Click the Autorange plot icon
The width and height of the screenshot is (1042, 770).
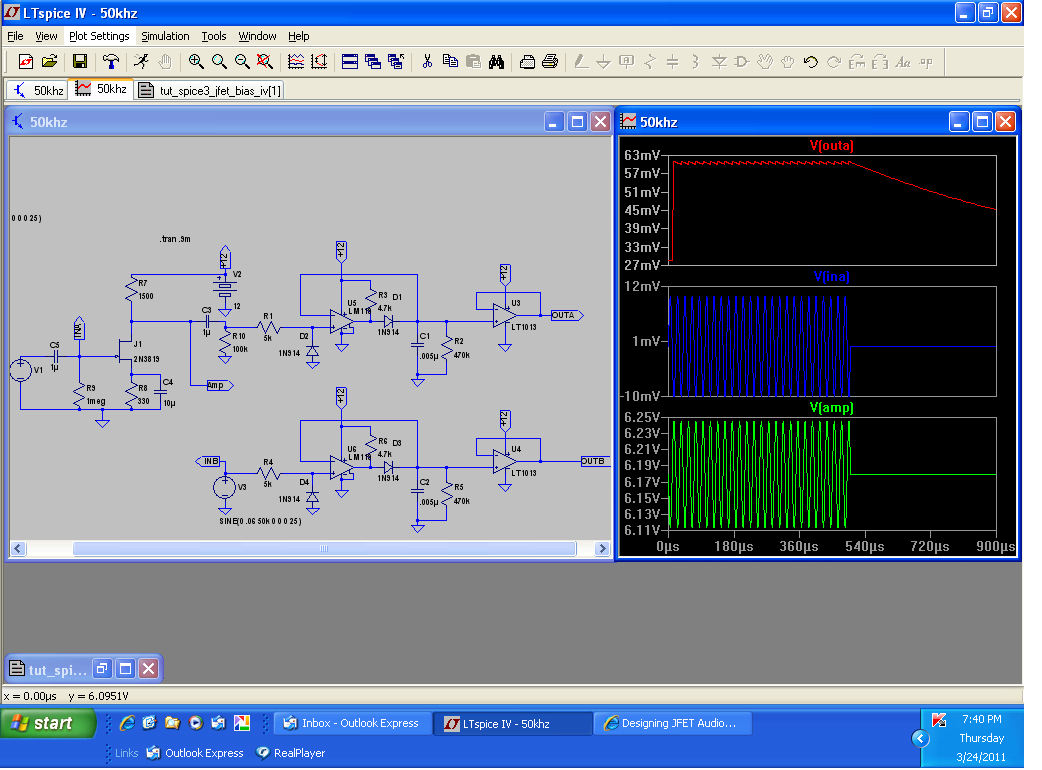pos(319,62)
